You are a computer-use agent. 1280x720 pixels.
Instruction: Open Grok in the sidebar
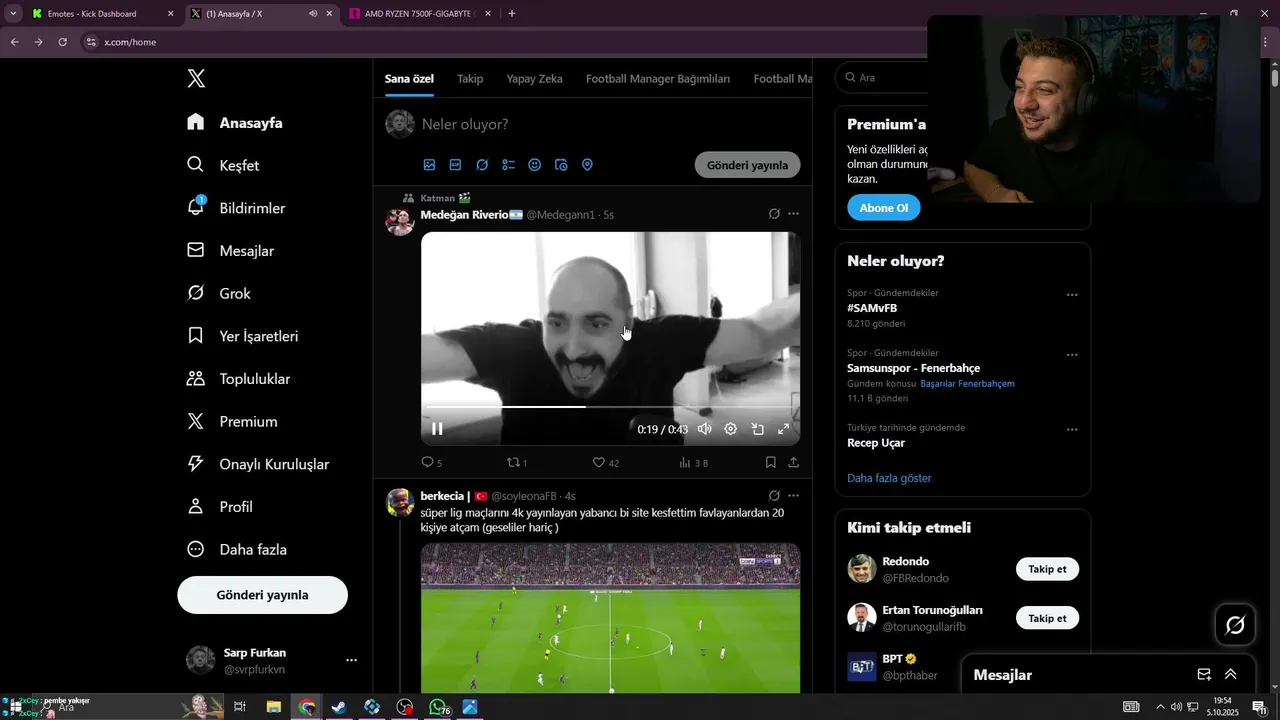pos(219,293)
